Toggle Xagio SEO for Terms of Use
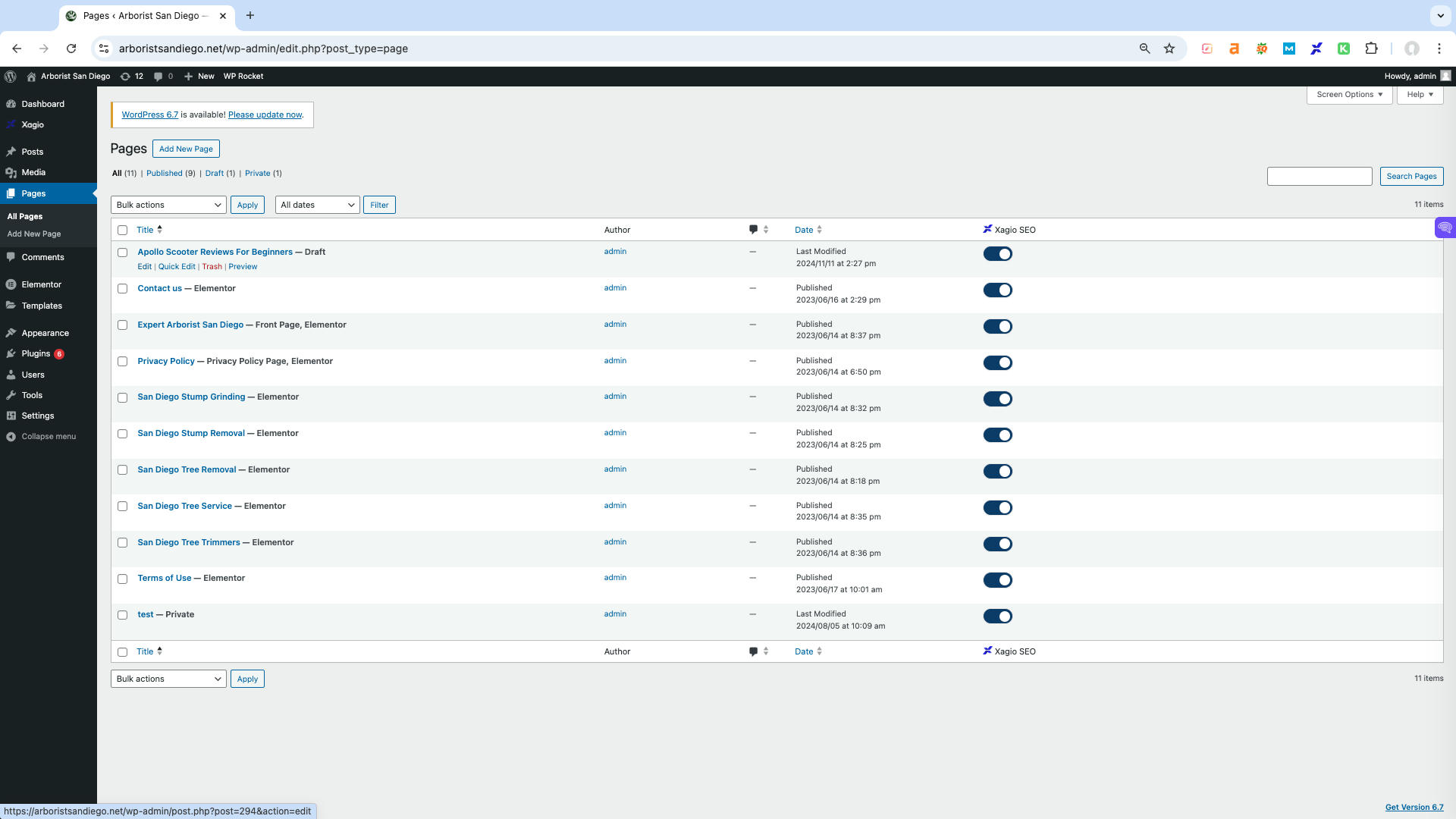This screenshot has height=819, width=1456. [x=998, y=581]
